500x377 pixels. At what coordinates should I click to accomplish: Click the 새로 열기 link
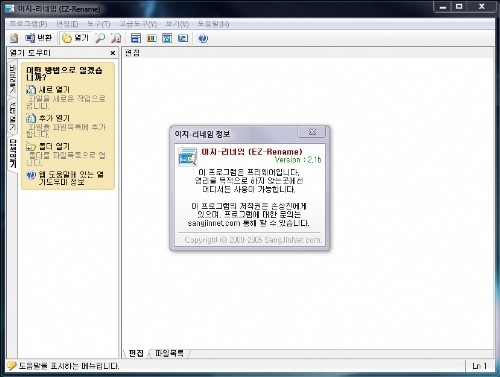(54, 89)
